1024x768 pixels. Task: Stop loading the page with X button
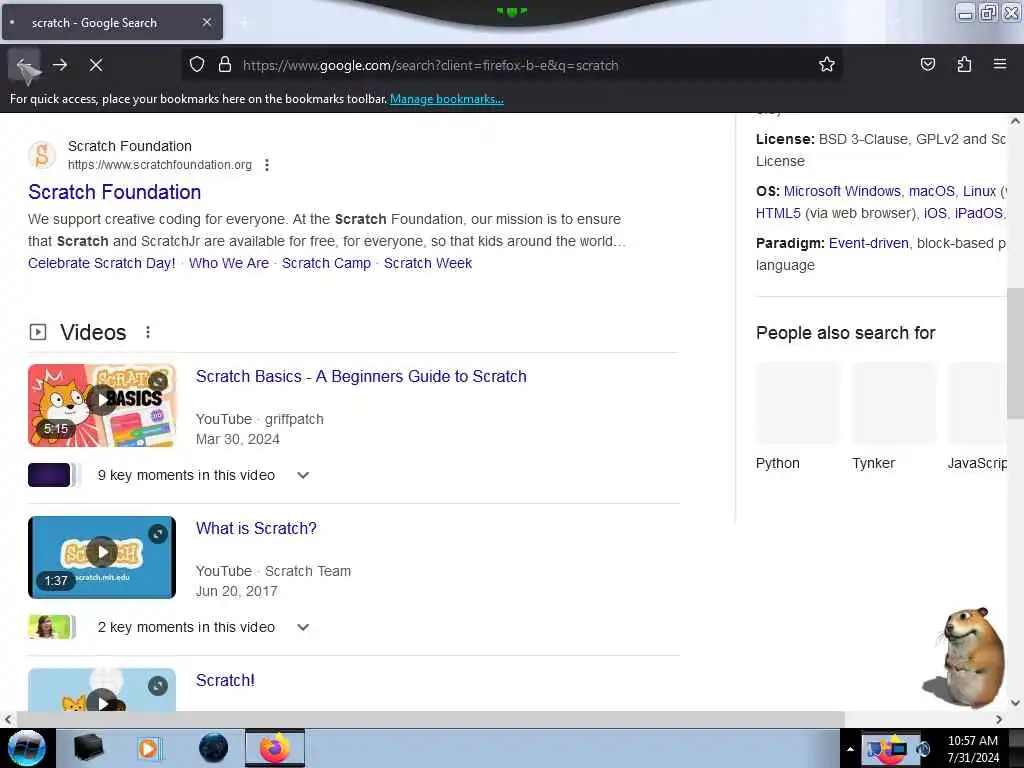coord(96,65)
